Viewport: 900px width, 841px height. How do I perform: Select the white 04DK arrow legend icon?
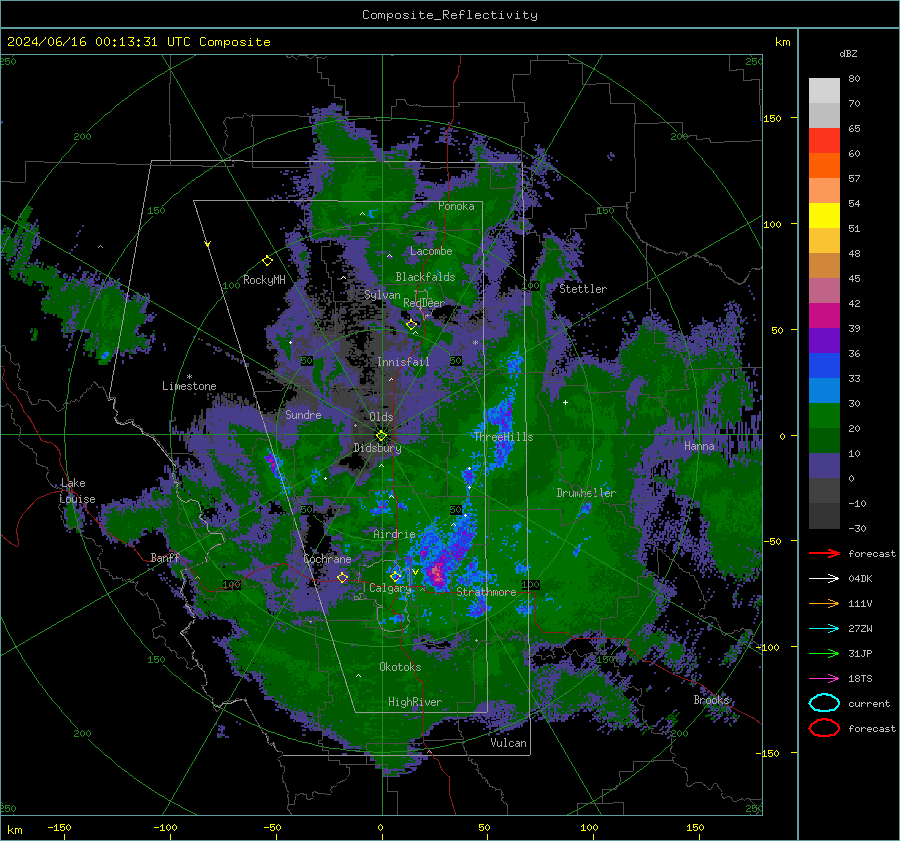(824, 578)
